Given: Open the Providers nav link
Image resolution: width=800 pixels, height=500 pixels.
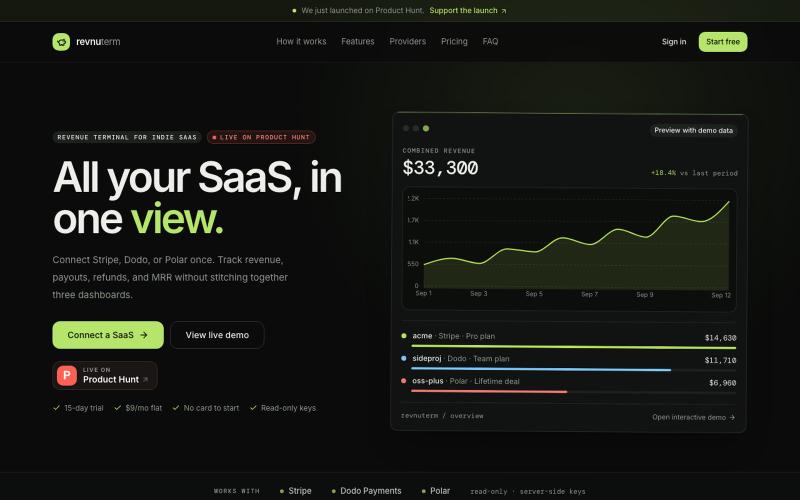Looking at the screenshot, I should coord(407,41).
